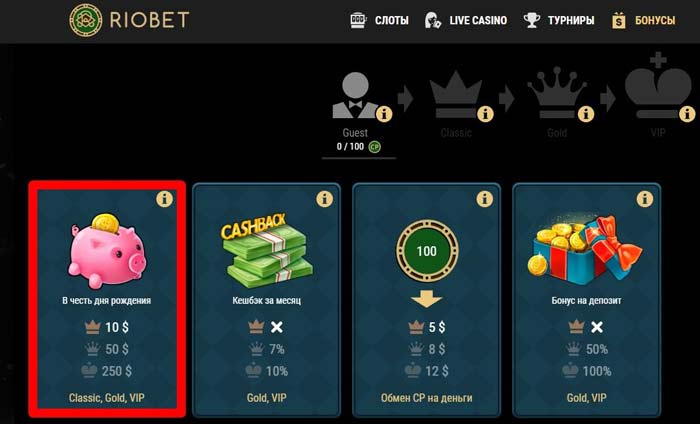Open info for Classic crown level
Image resolution: width=700 pixels, height=424 pixels.
(485, 114)
